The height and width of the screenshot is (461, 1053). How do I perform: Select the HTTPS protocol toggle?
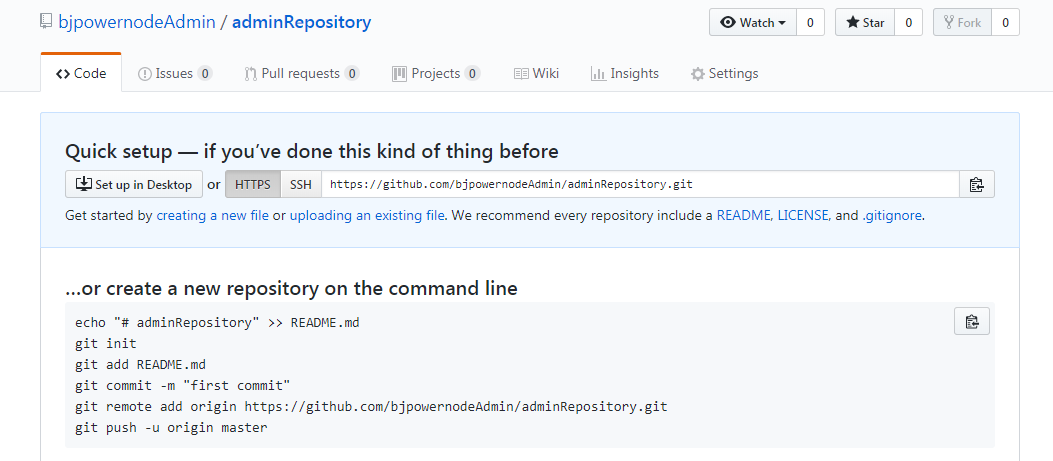pyautogui.click(x=252, y=184)
